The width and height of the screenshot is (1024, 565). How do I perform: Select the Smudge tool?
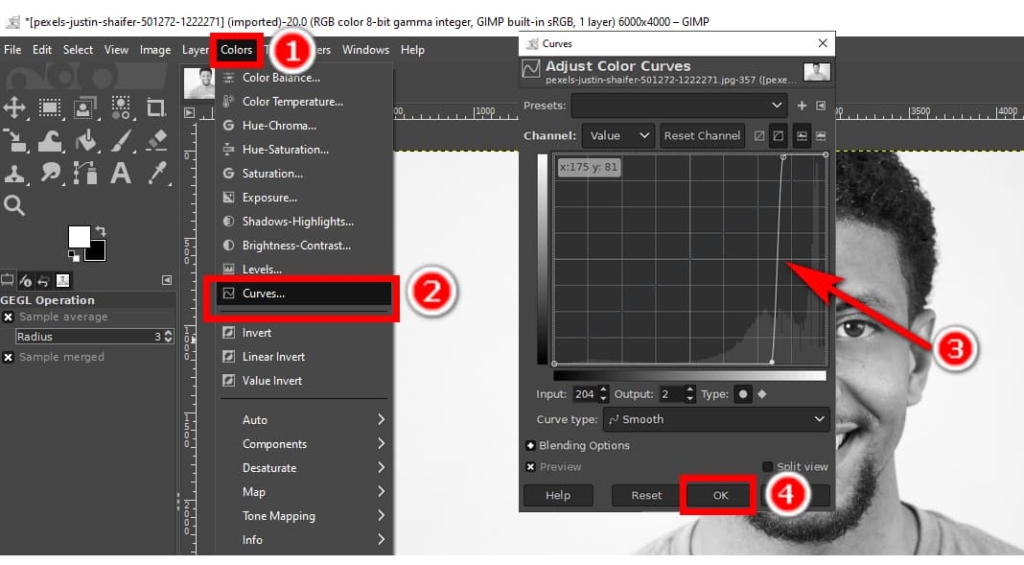pos(50,173)
